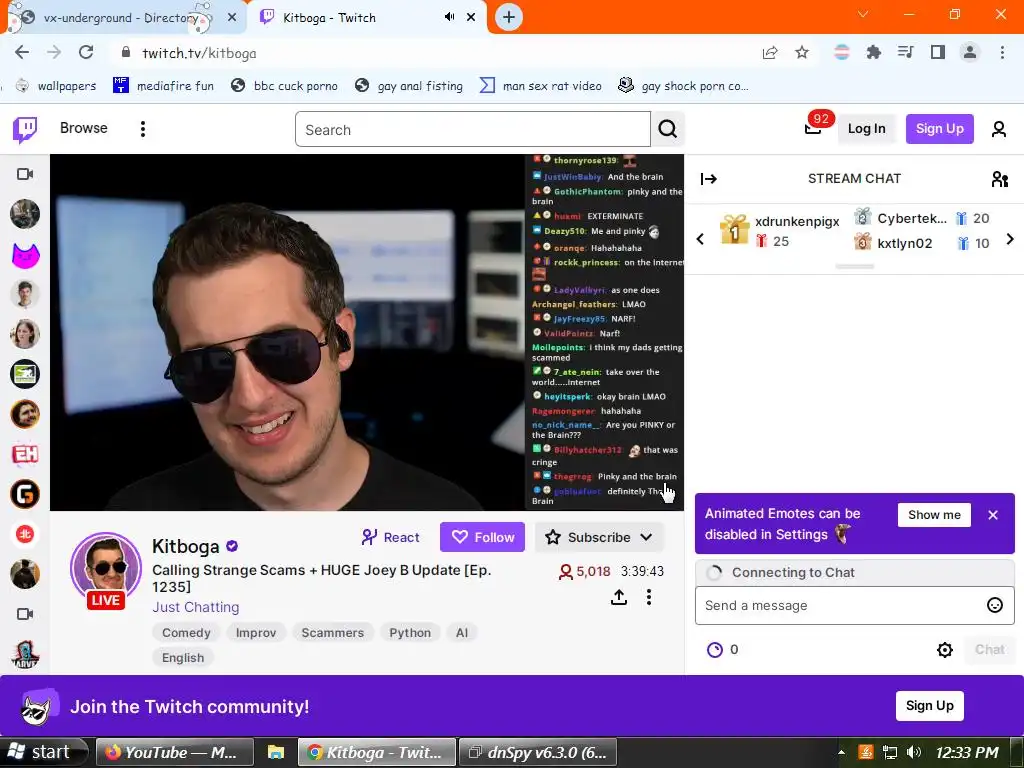Open the Browse page

[x=84, y=128]
